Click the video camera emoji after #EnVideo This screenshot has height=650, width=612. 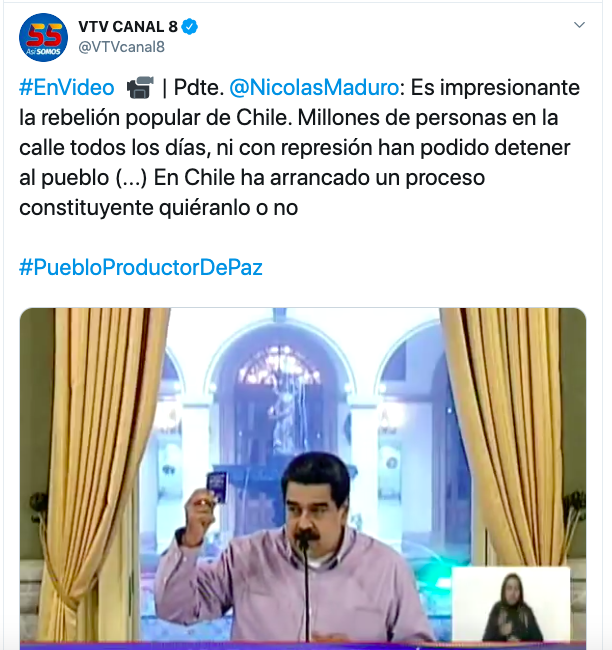click(x=140, y=87)
